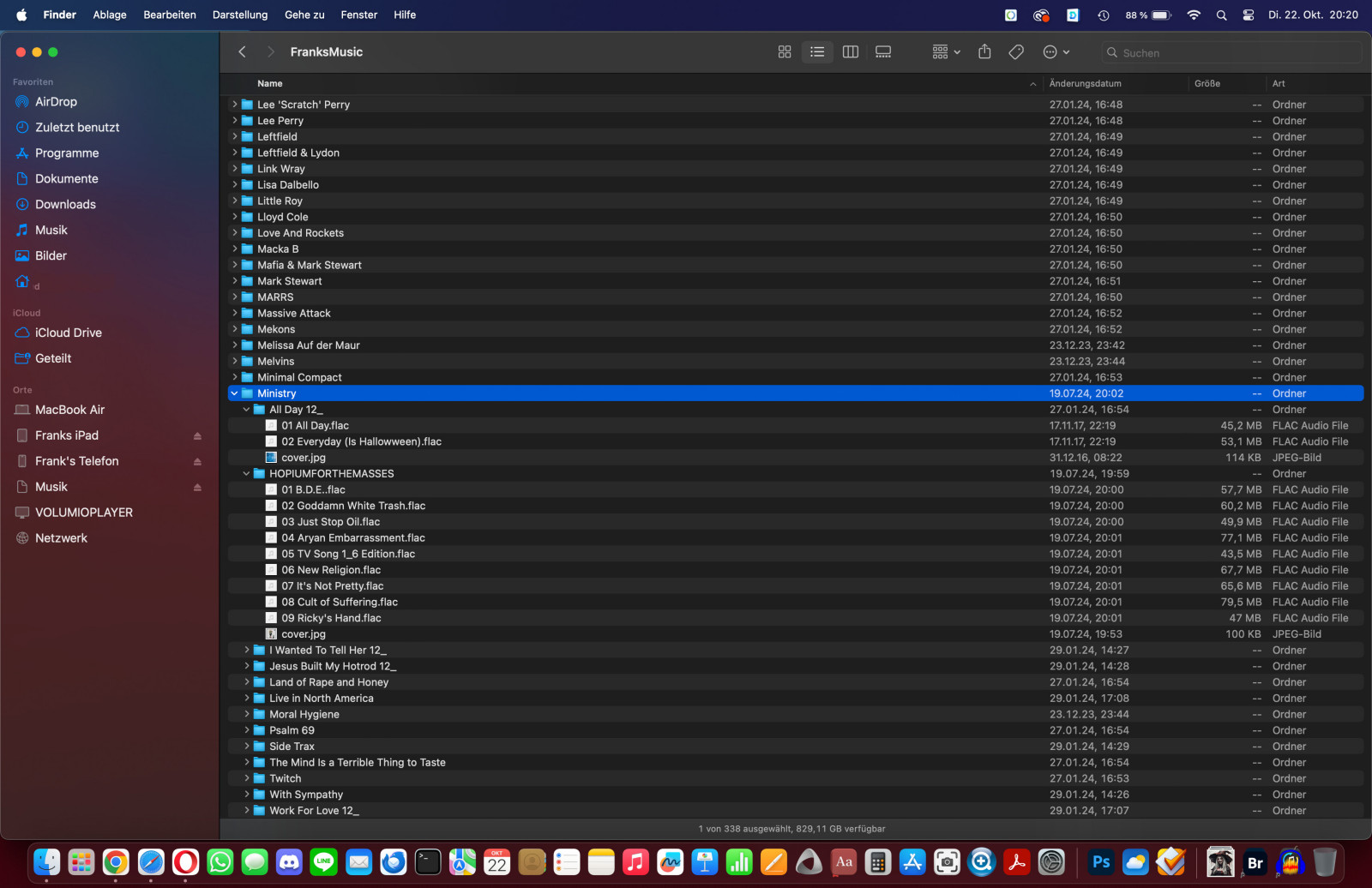Switch Finder to icon view
Screen dimensions: 1372x888
point(784,52)
